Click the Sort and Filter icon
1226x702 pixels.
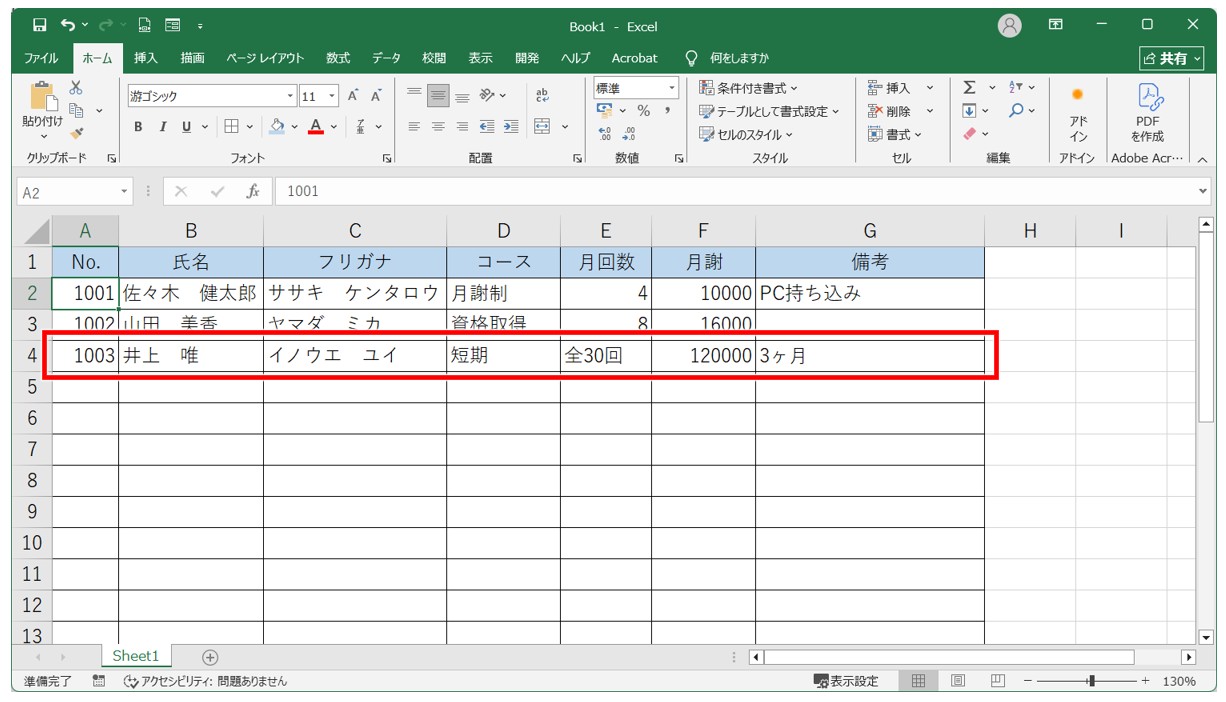(1016, 88)
